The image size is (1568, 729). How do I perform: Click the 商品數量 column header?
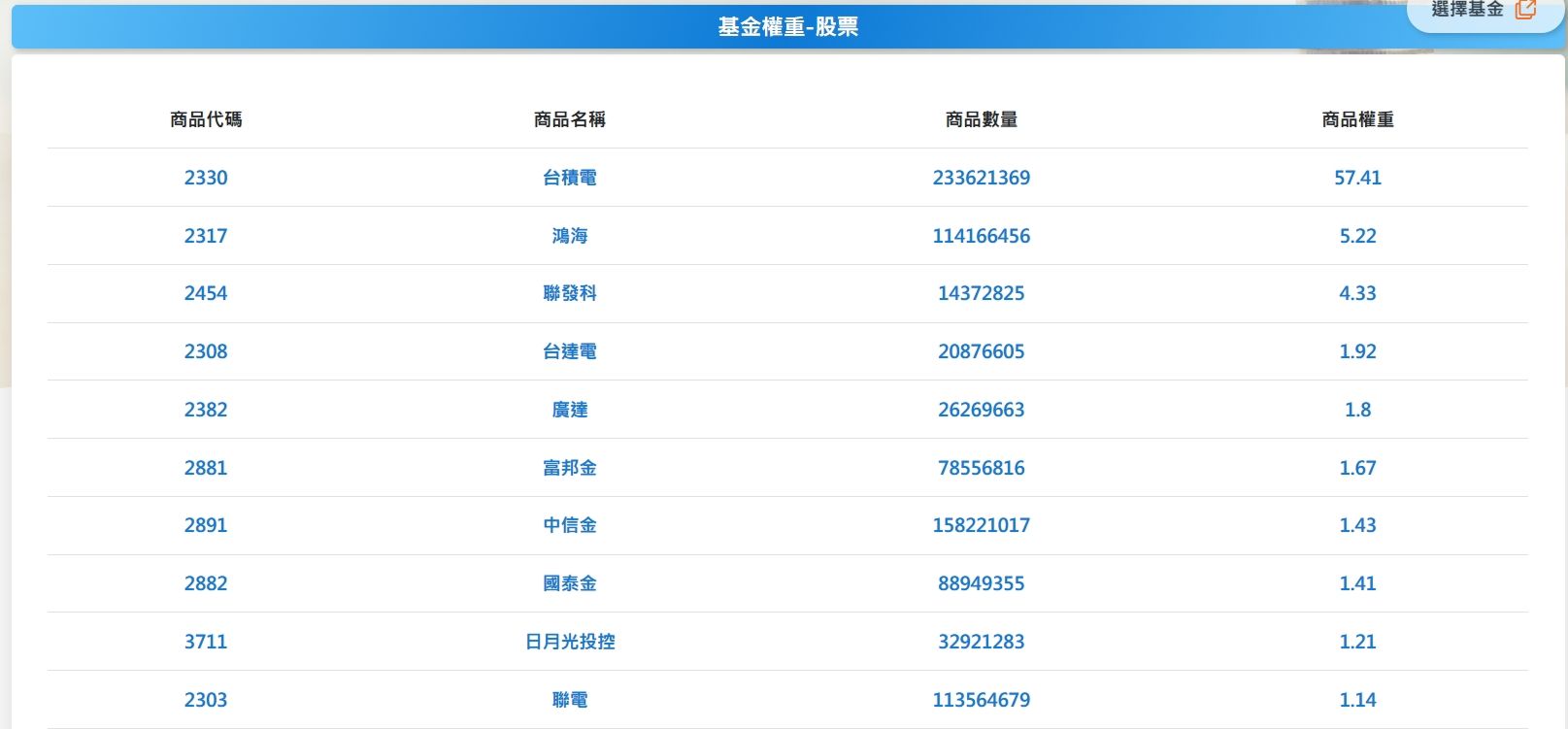click(982, 119)
